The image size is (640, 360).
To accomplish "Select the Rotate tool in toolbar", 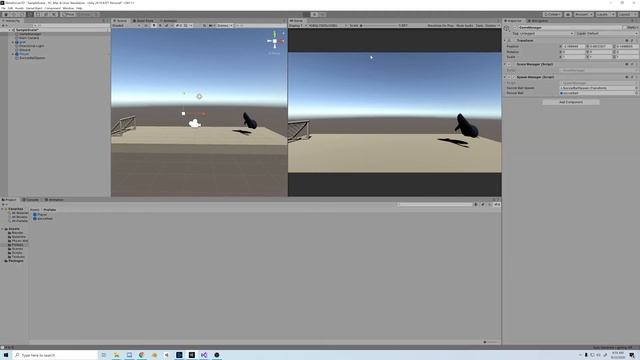I will (22, 14).
